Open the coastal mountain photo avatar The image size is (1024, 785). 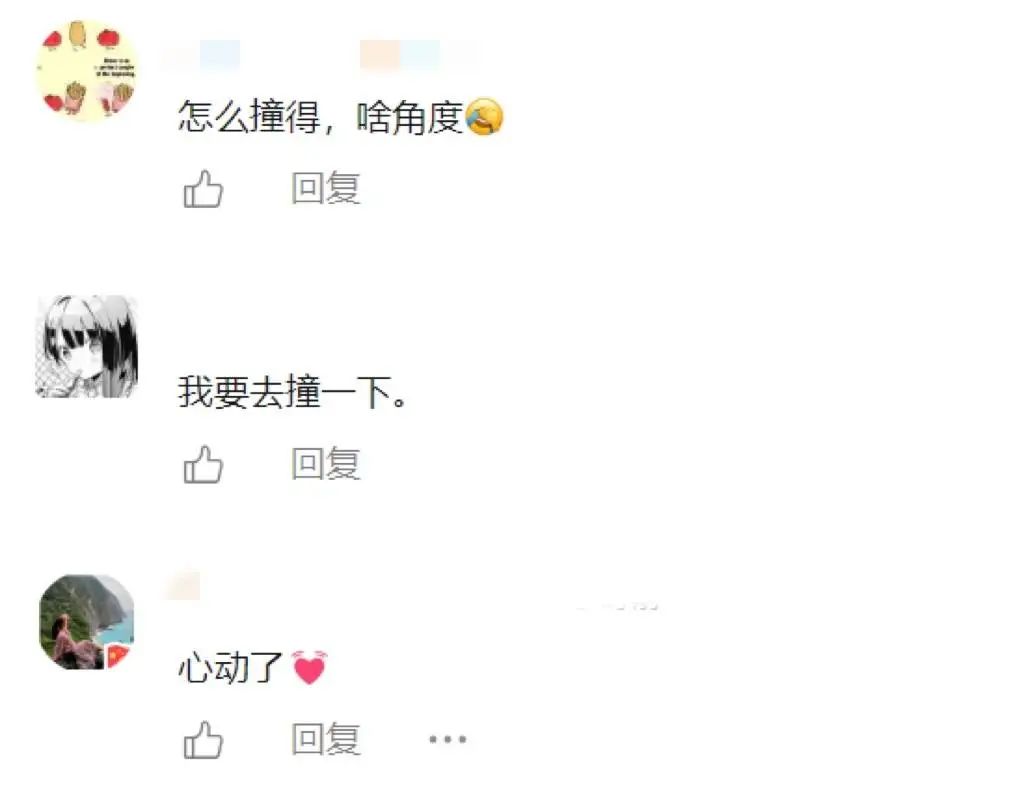87,622
